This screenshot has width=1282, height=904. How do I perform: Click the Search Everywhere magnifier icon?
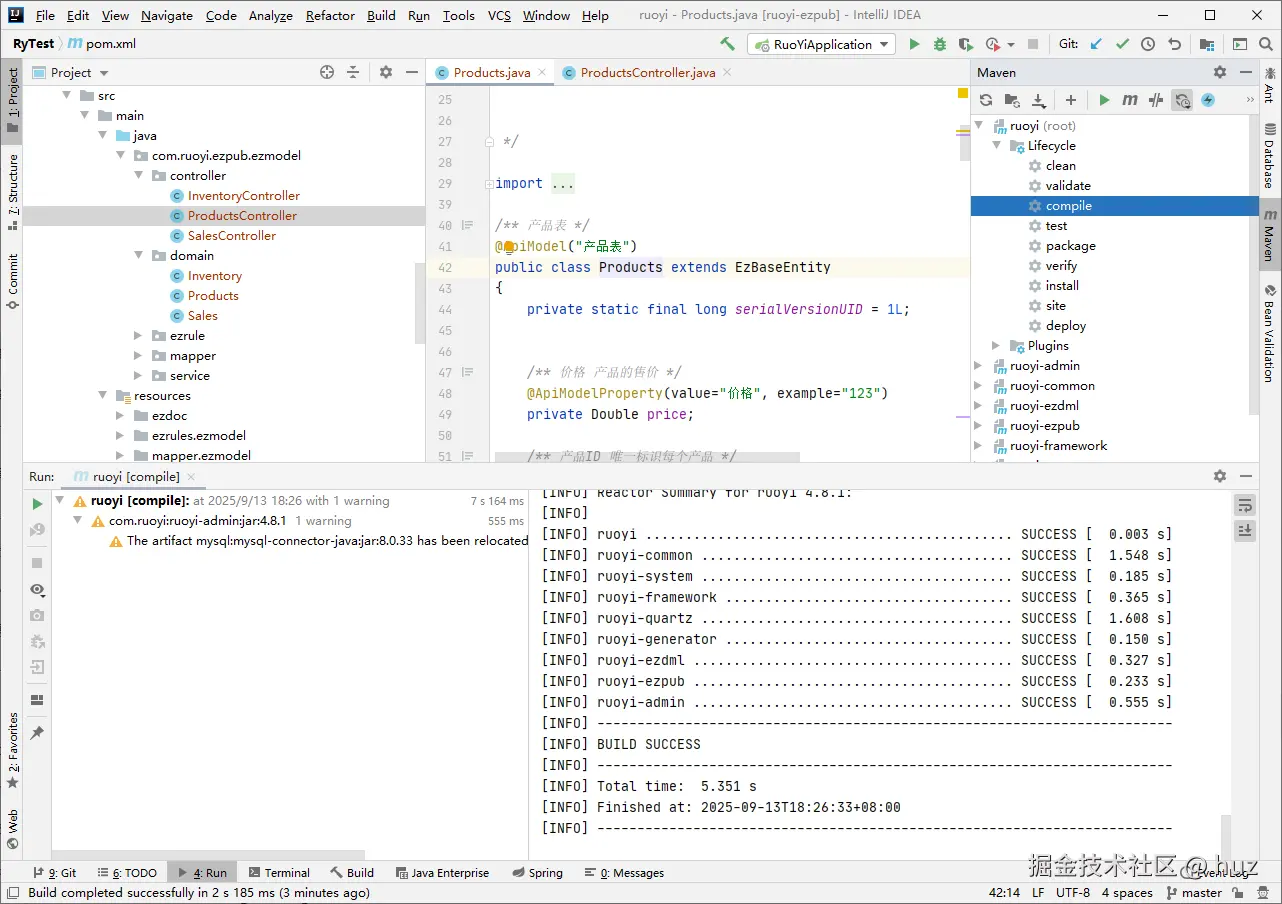(1266, 44)
